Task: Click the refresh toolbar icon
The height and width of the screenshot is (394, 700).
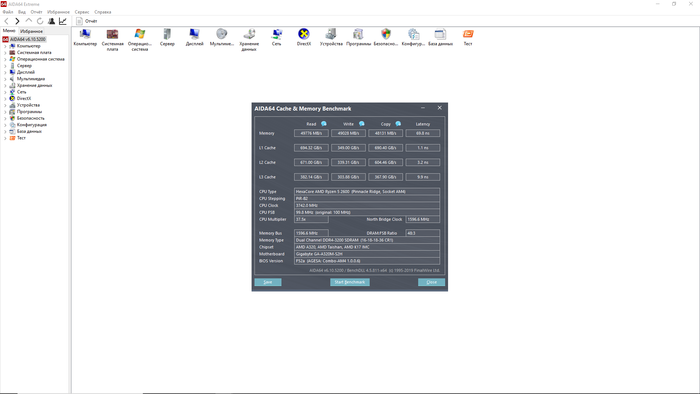Action: 40,21
